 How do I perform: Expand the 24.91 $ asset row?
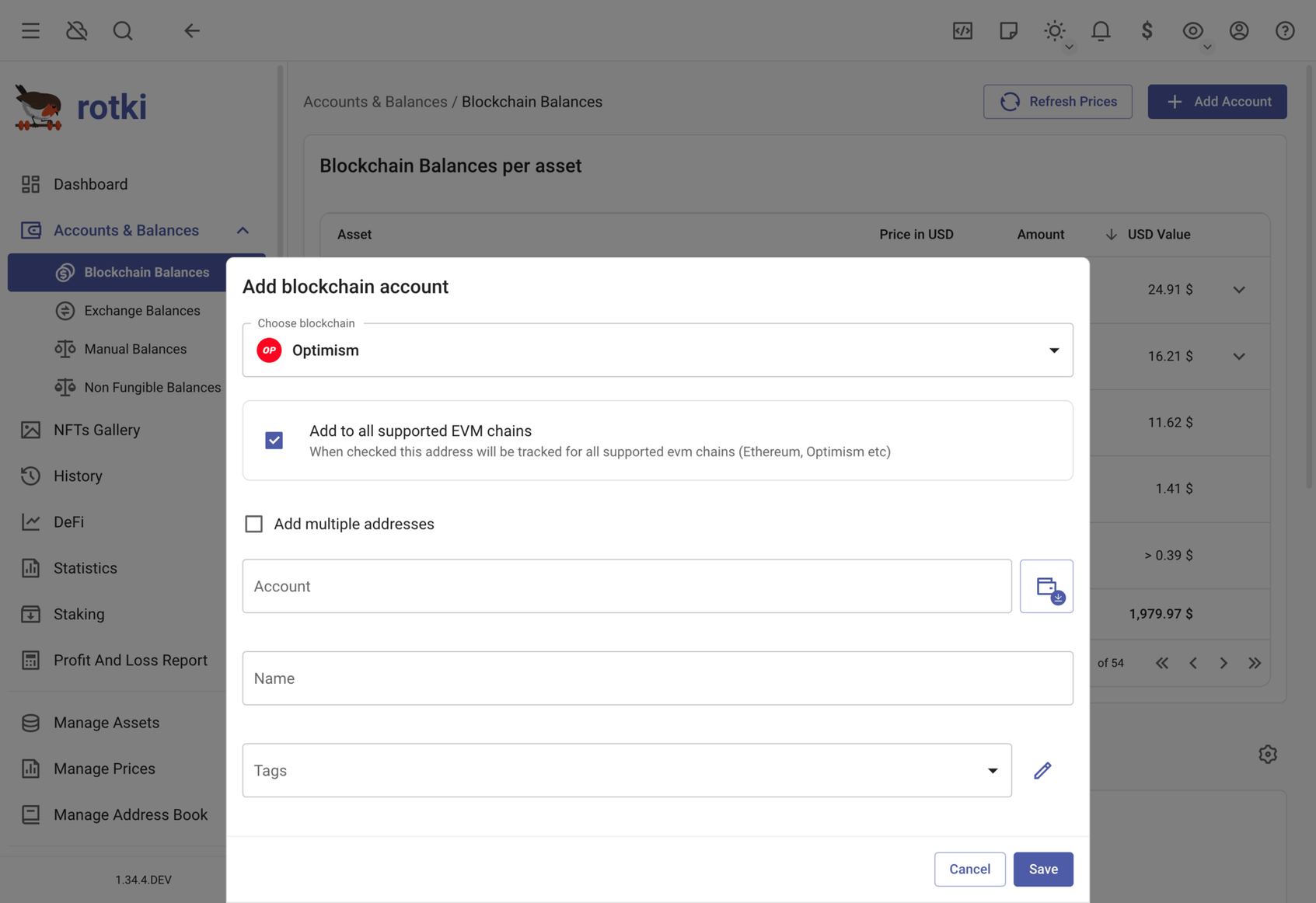1239,290
